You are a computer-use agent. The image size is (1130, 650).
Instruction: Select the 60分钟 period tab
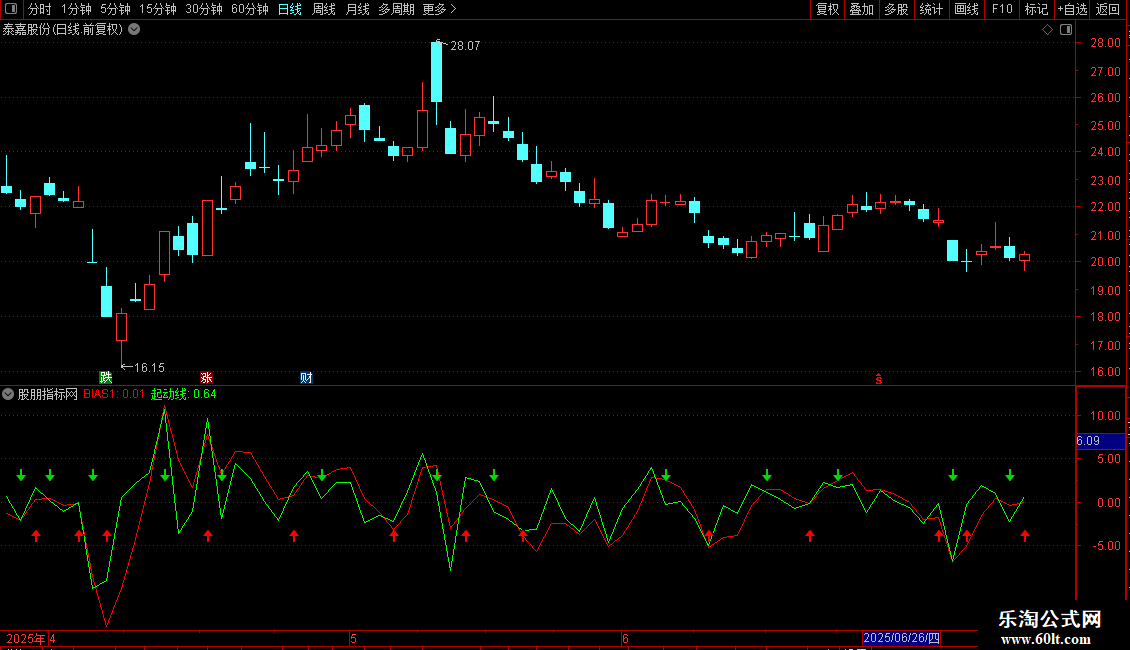(250, 9)
